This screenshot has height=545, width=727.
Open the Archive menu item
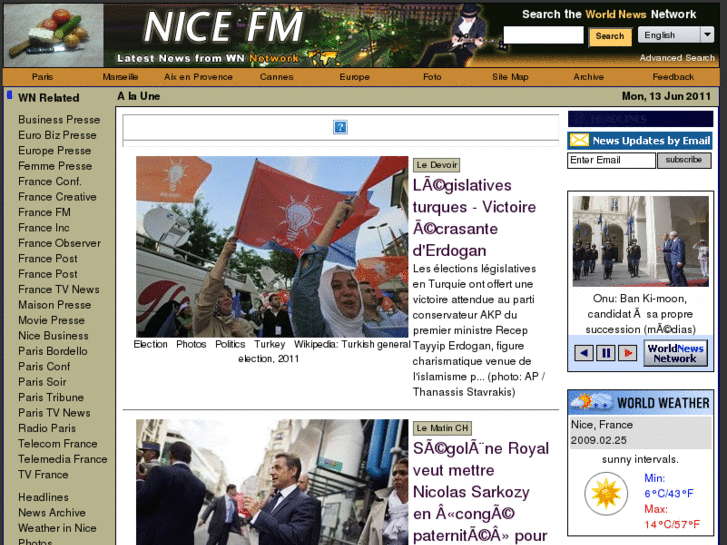point(588,77)
